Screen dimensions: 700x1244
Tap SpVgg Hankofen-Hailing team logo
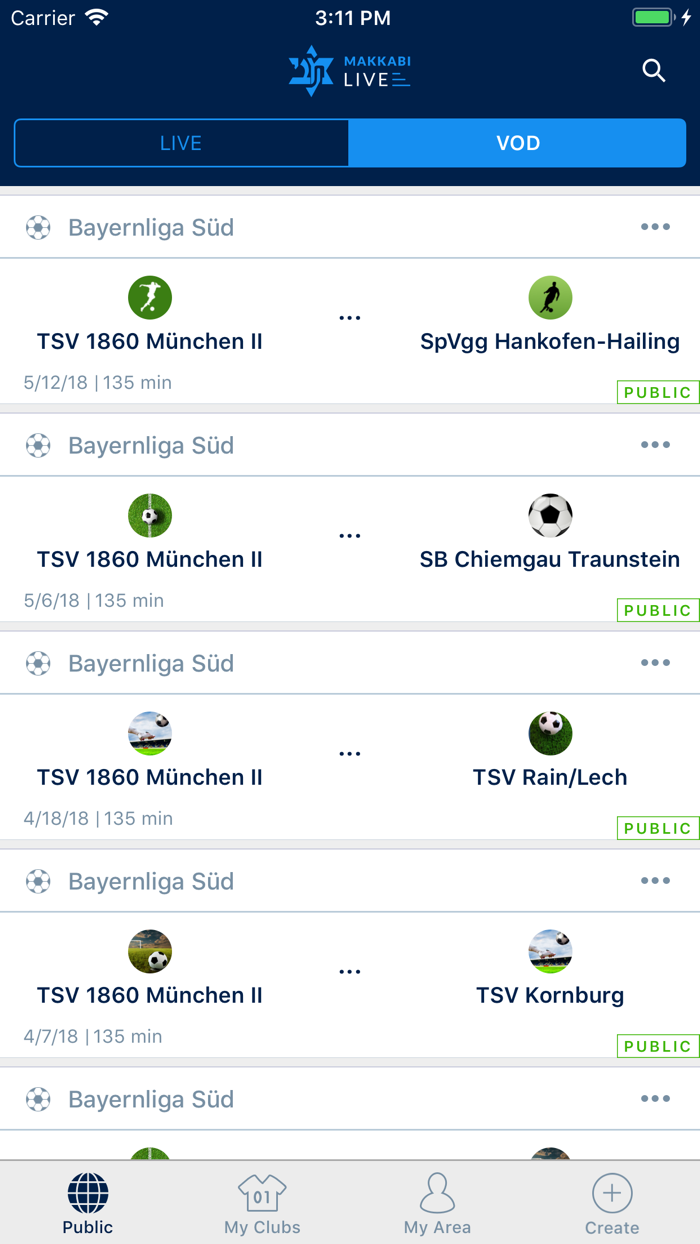[x=550, y=298]
